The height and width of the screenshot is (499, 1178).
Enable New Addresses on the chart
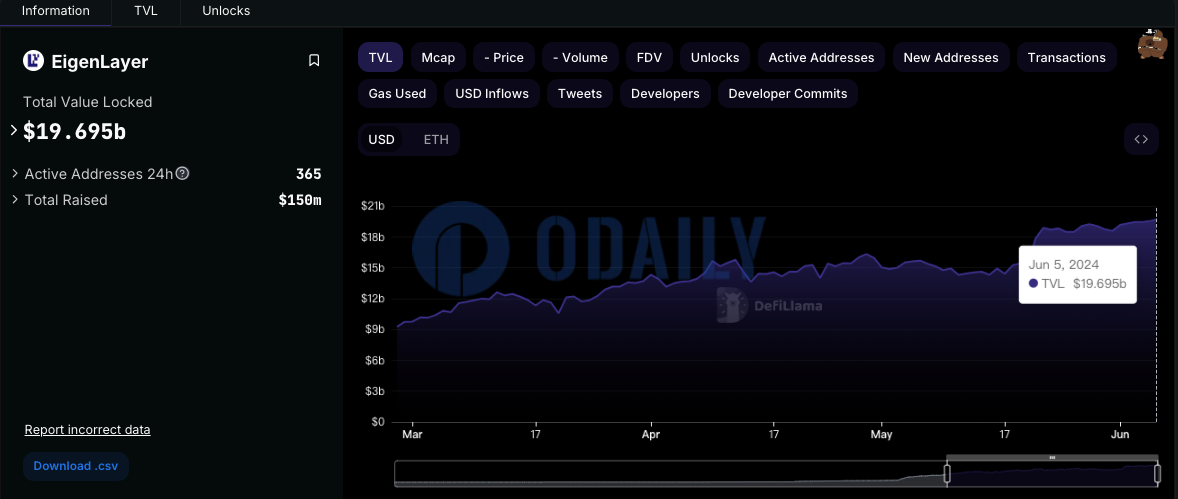coord(950,57)
